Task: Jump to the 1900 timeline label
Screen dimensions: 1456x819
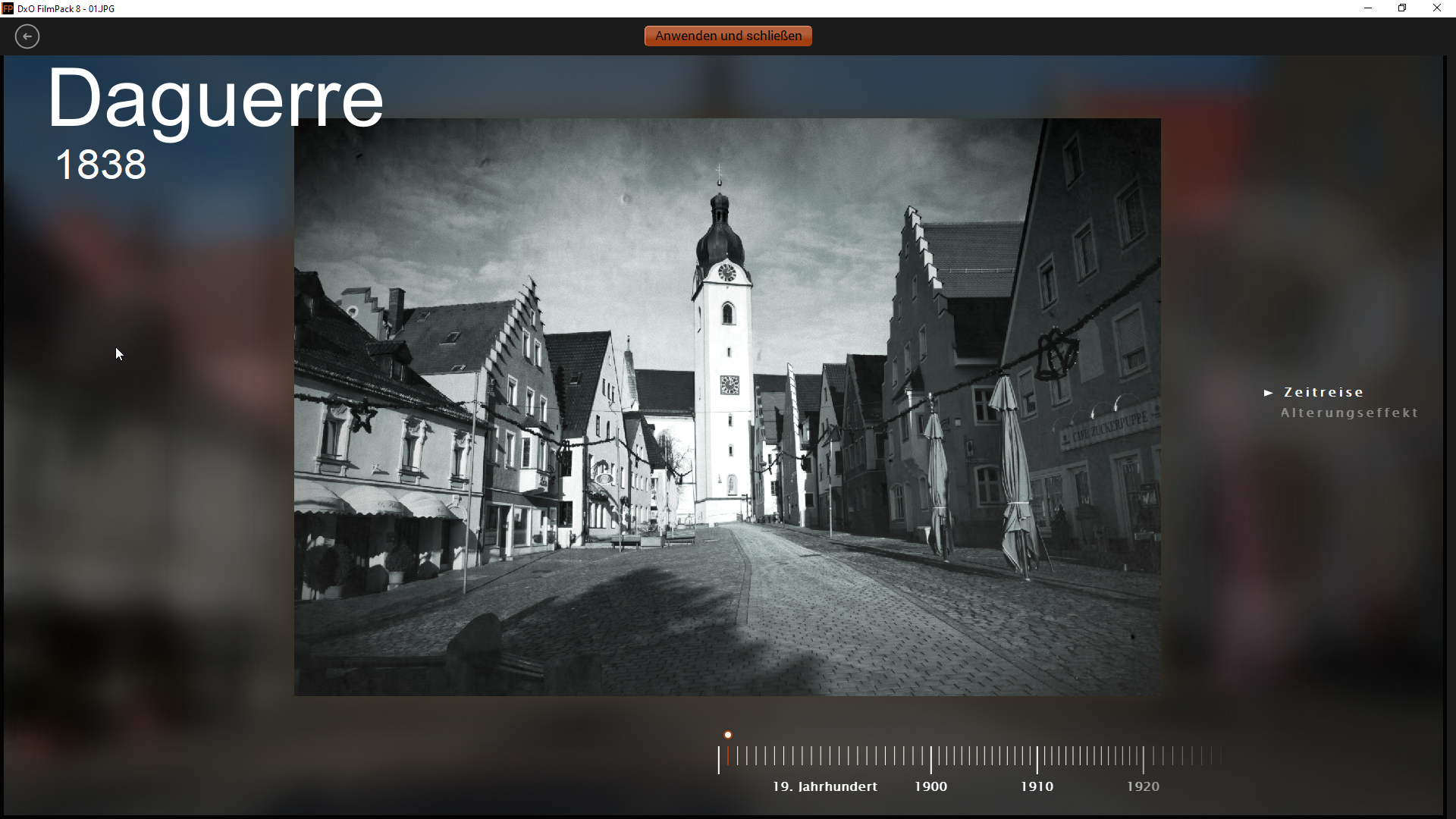Action: coord(930,786)
